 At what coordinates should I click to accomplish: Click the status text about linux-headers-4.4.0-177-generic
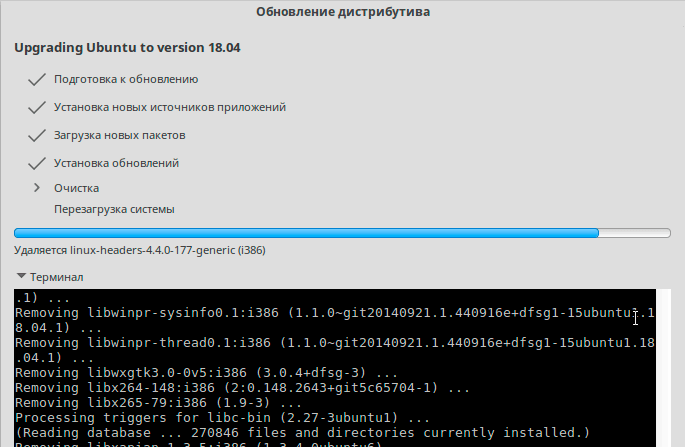tap(139, 250)
